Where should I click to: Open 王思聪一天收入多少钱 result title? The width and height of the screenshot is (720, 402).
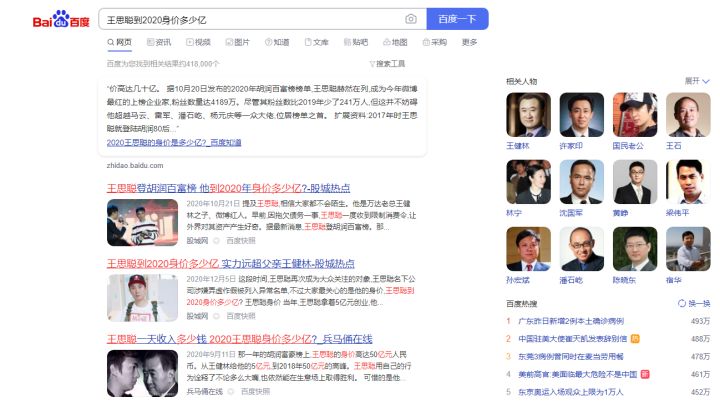click(x=239, y=339)
